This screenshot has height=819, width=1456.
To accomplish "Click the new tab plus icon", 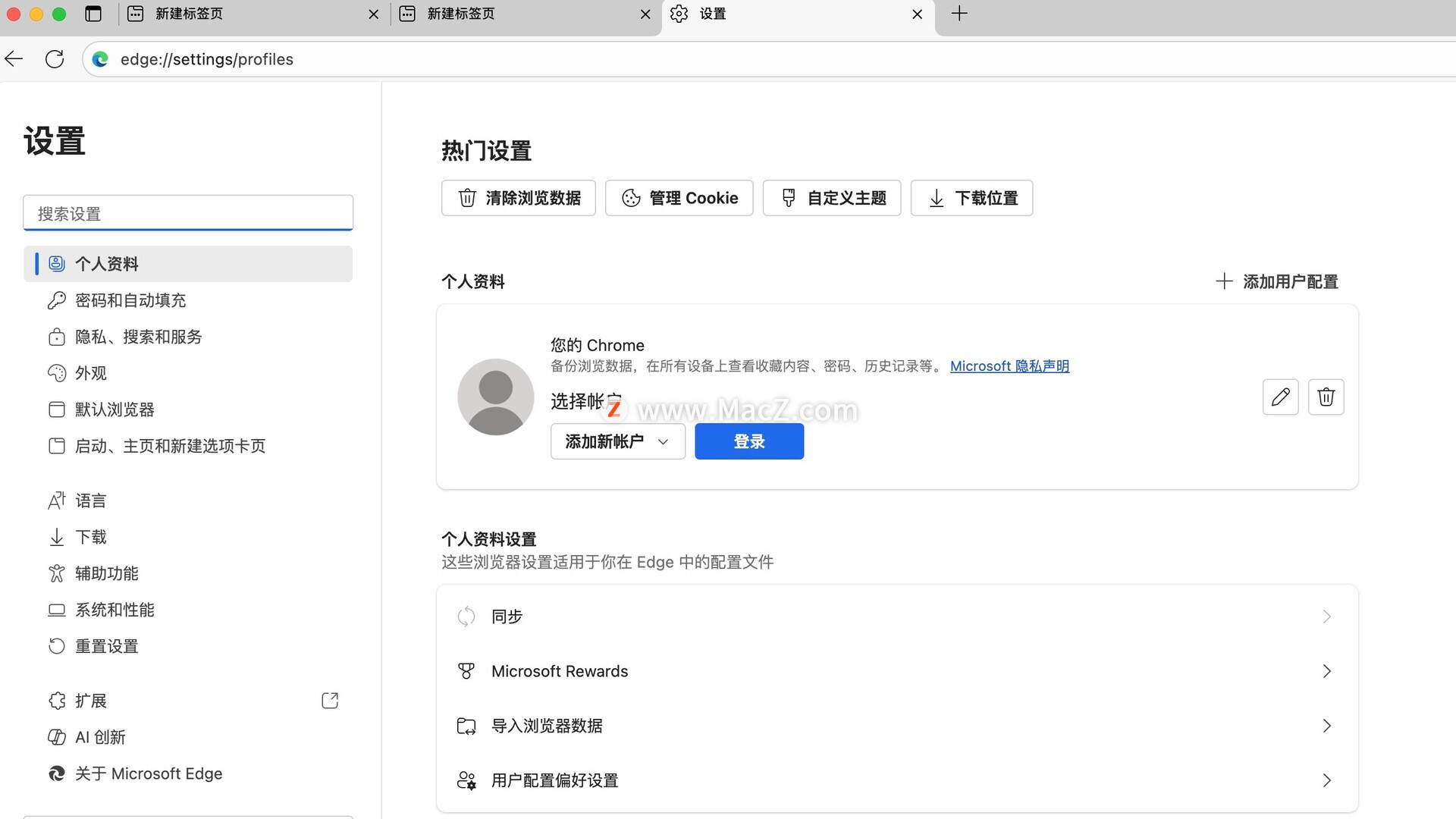I will 959,14.
